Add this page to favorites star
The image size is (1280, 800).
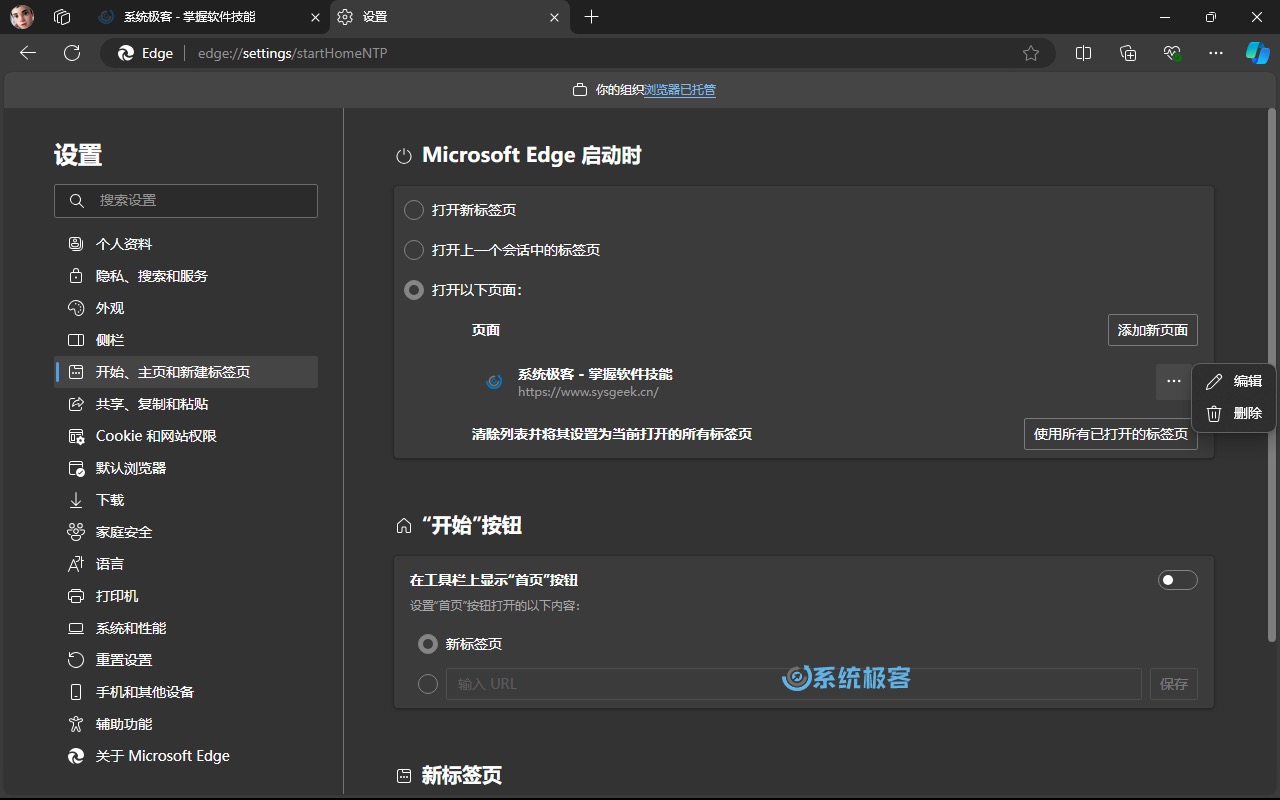click(1031, 53)
